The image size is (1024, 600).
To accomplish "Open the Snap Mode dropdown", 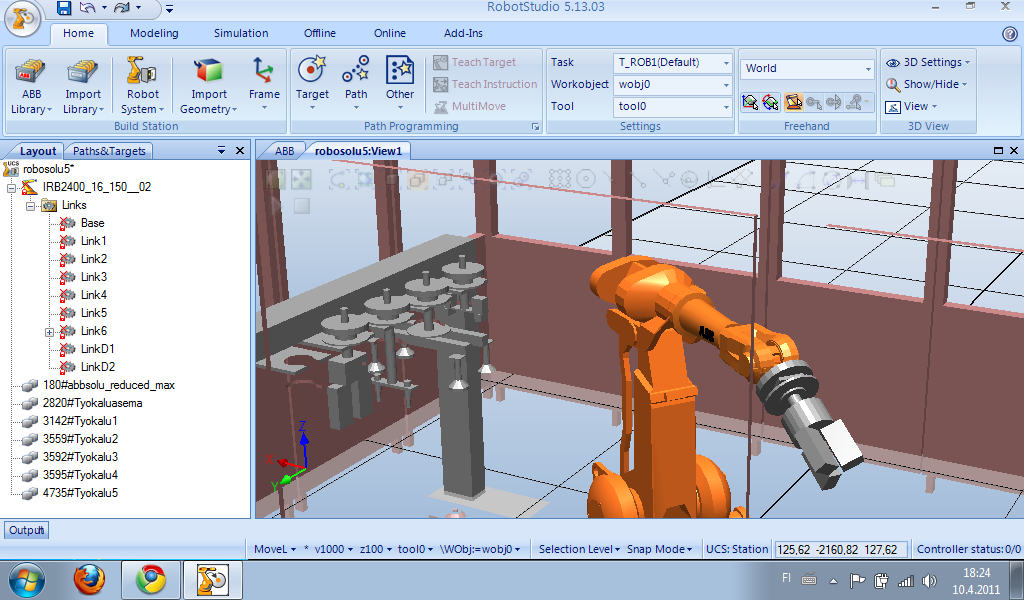I will [x=659, y=550].
